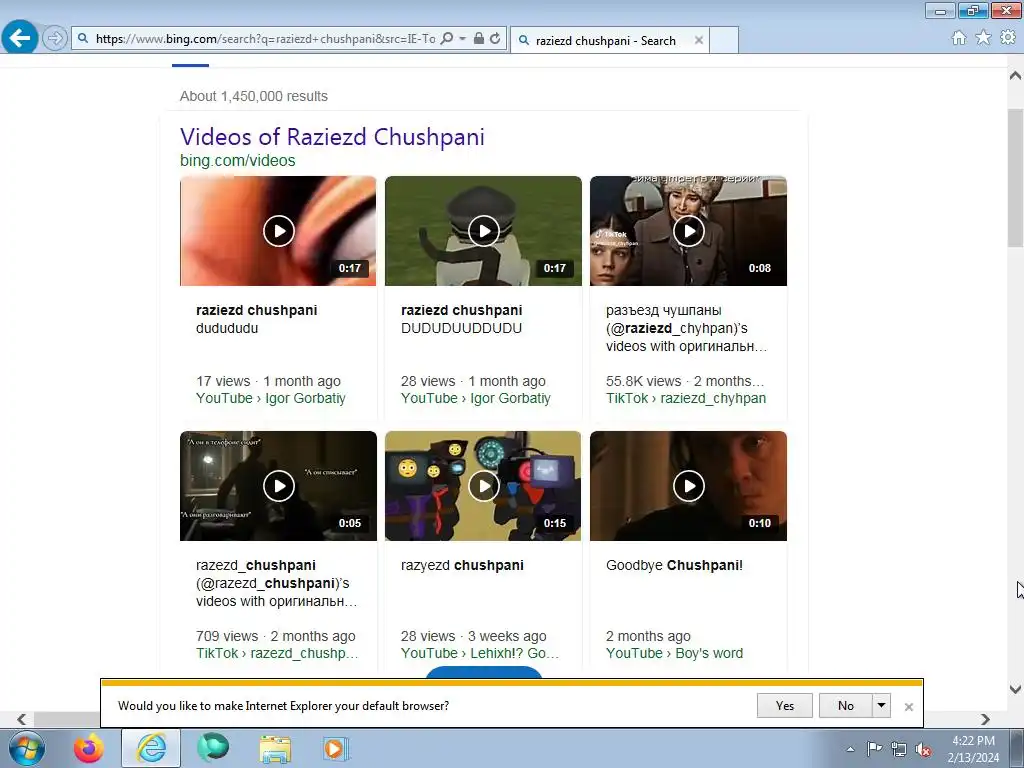
Task: Click the 'raziezd chushpani dudududu' title
Action: (257, 319)
